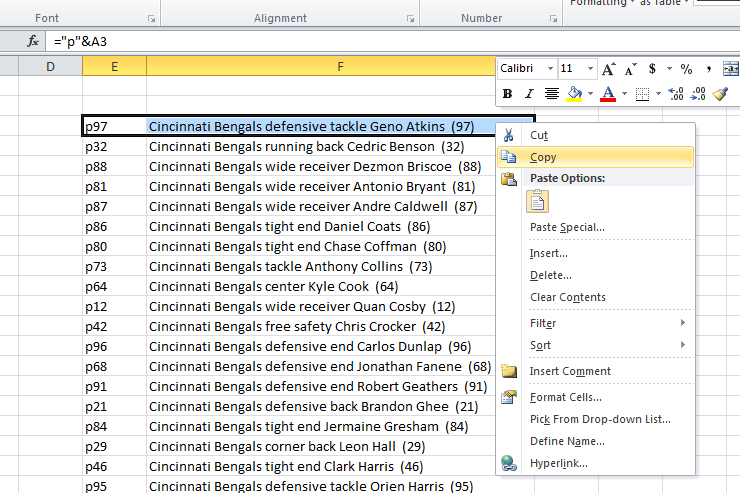This screenshot has height=493, width=740.
Task: Choose Hyperlink... from context menu
Action: point(596,463)
